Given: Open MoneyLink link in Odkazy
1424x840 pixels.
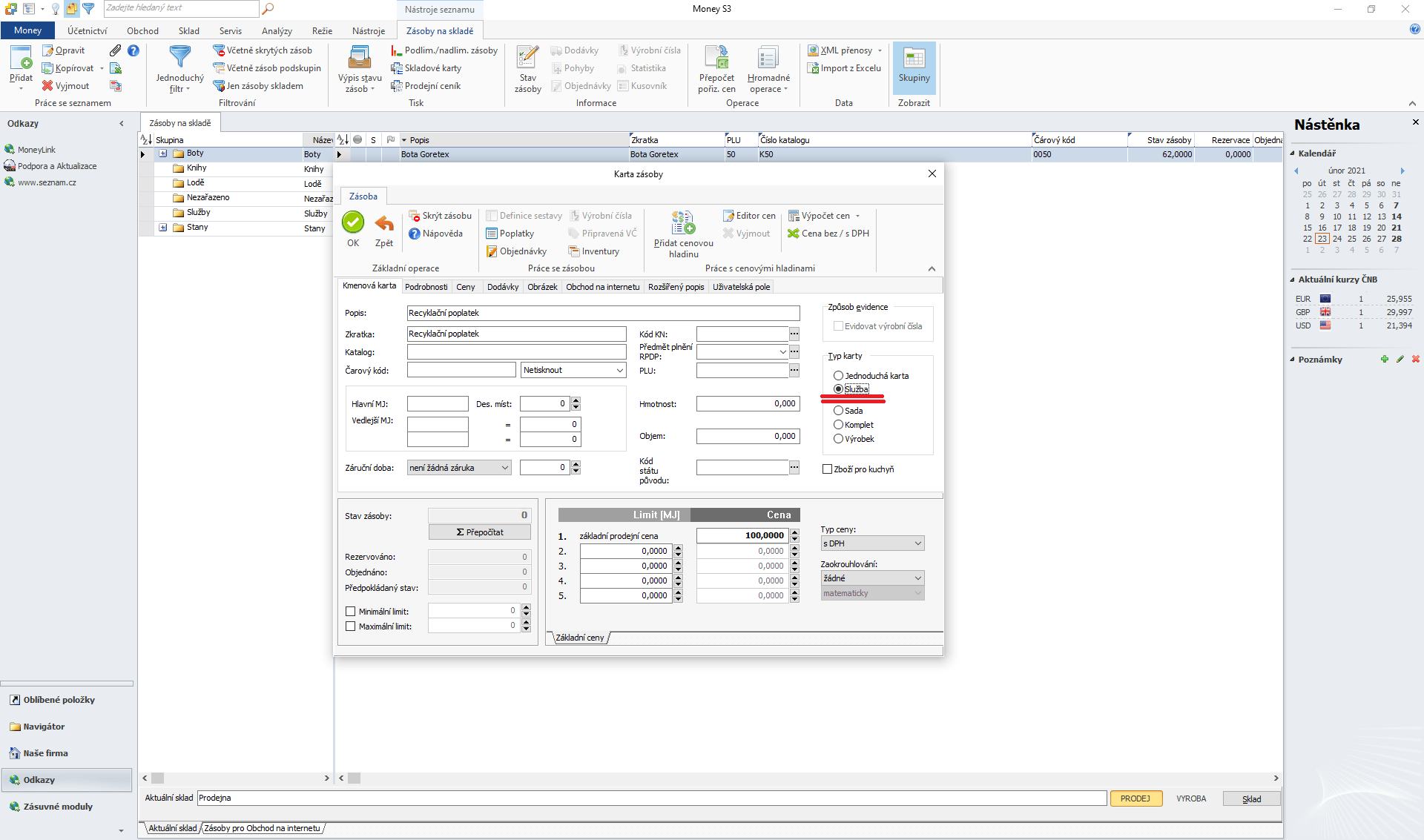Looking at the screenshot, I should 36,150.
